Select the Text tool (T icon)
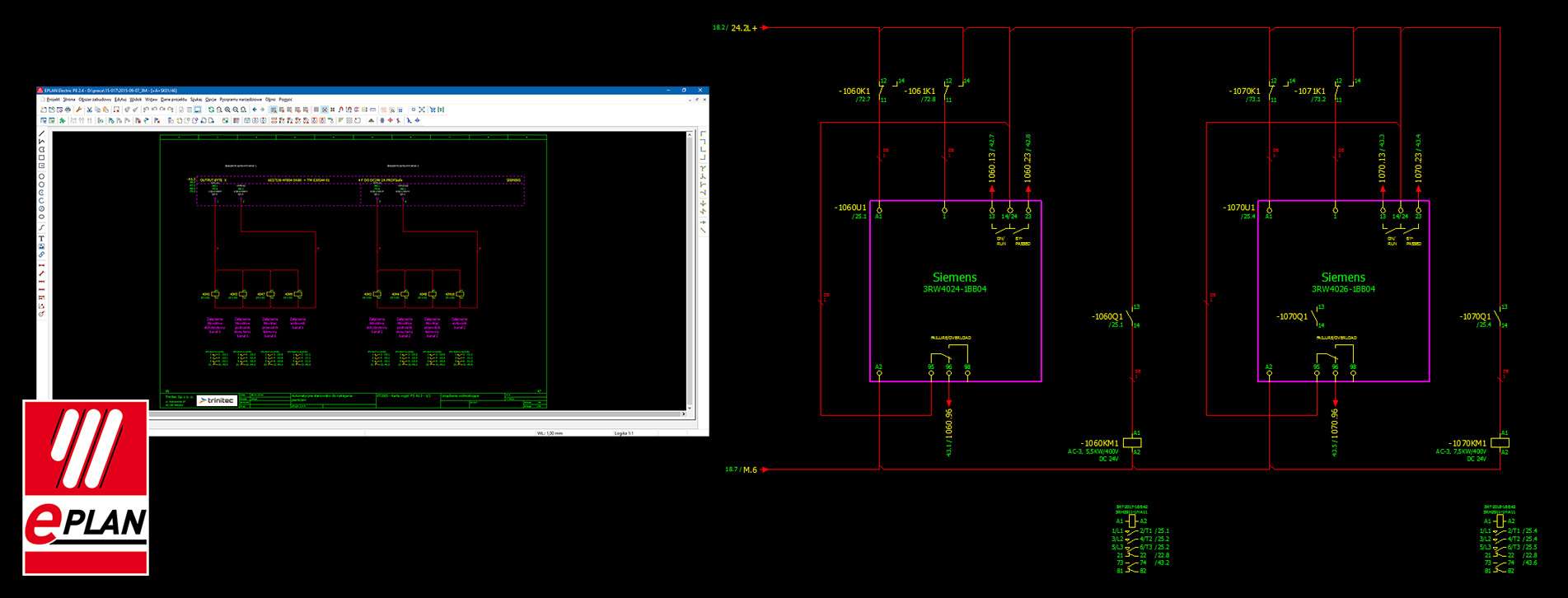This screenshot has width=1568, height=598. point(42,238)
